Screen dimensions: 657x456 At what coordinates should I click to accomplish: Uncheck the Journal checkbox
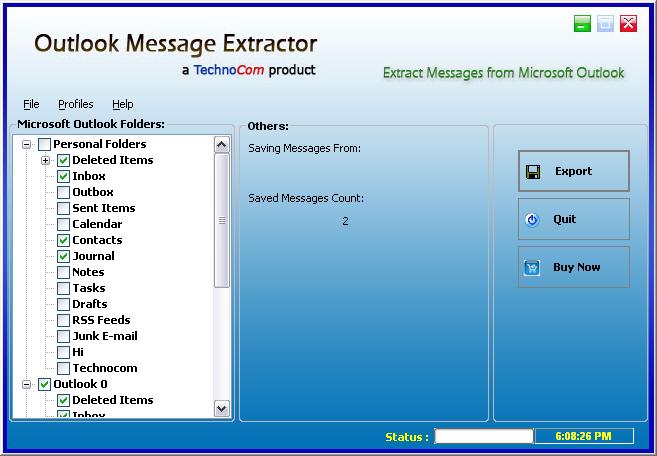tap(63, 256)
